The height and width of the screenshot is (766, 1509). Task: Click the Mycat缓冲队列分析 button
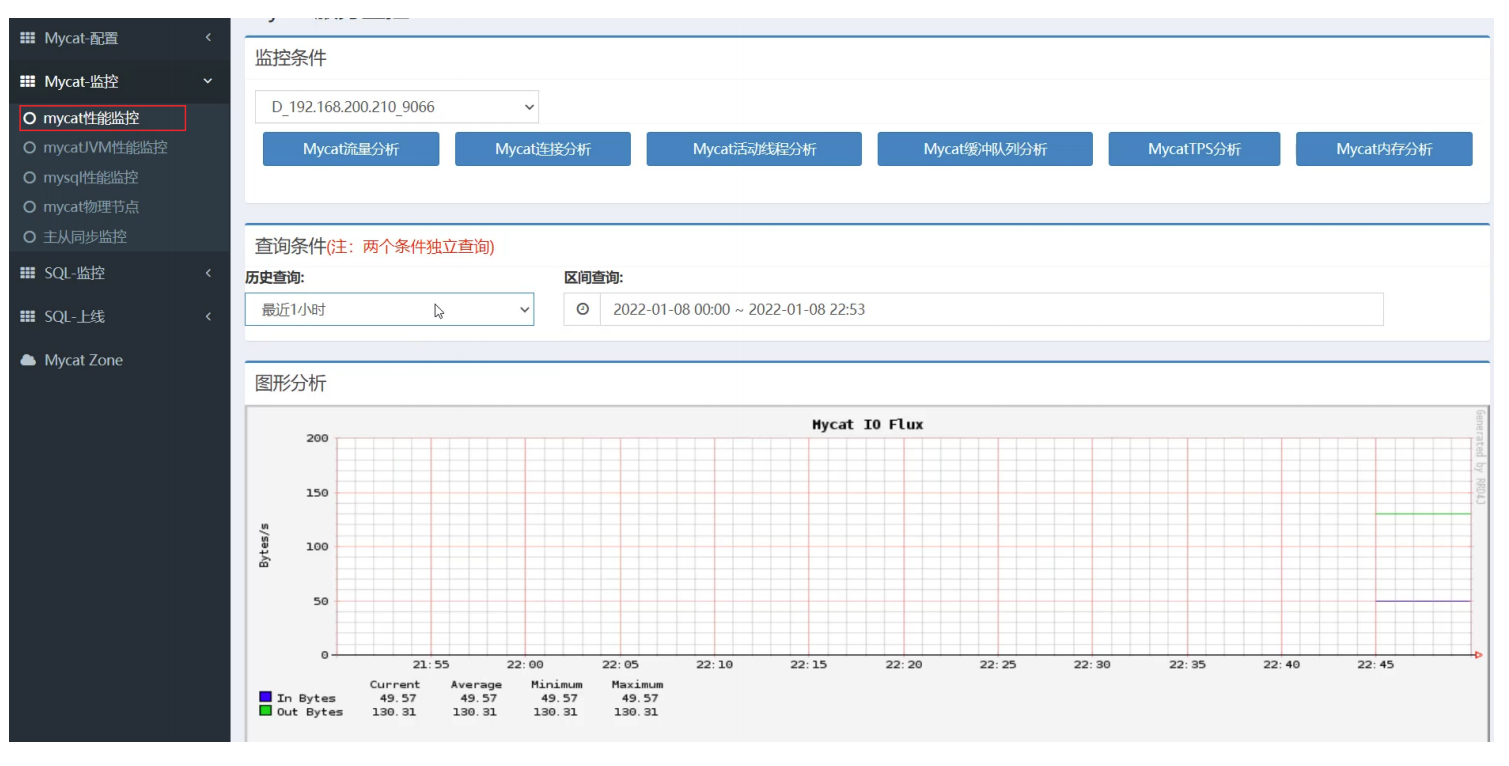point(985,149)
